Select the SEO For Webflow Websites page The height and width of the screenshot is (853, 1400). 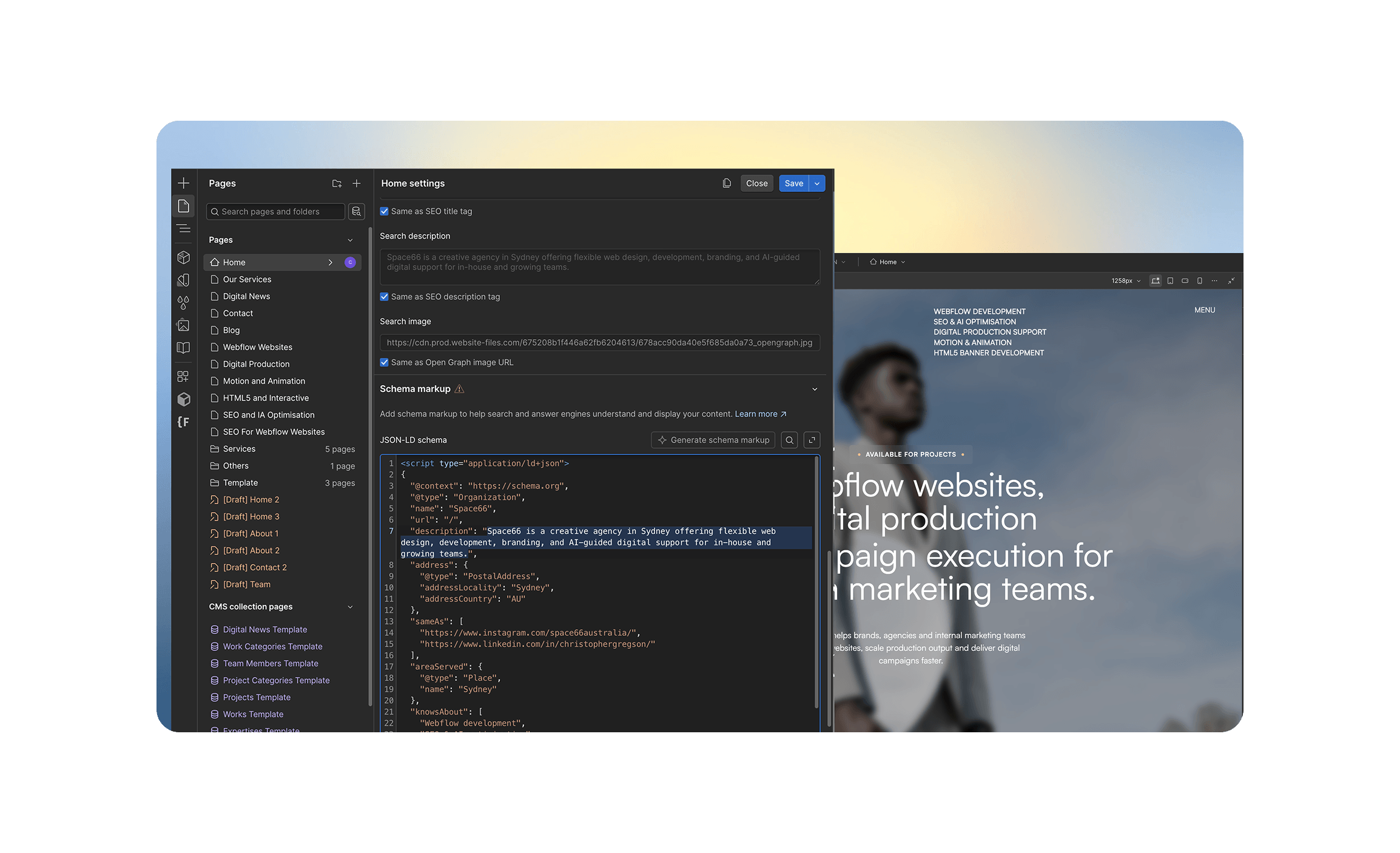[x=283, y=432]
